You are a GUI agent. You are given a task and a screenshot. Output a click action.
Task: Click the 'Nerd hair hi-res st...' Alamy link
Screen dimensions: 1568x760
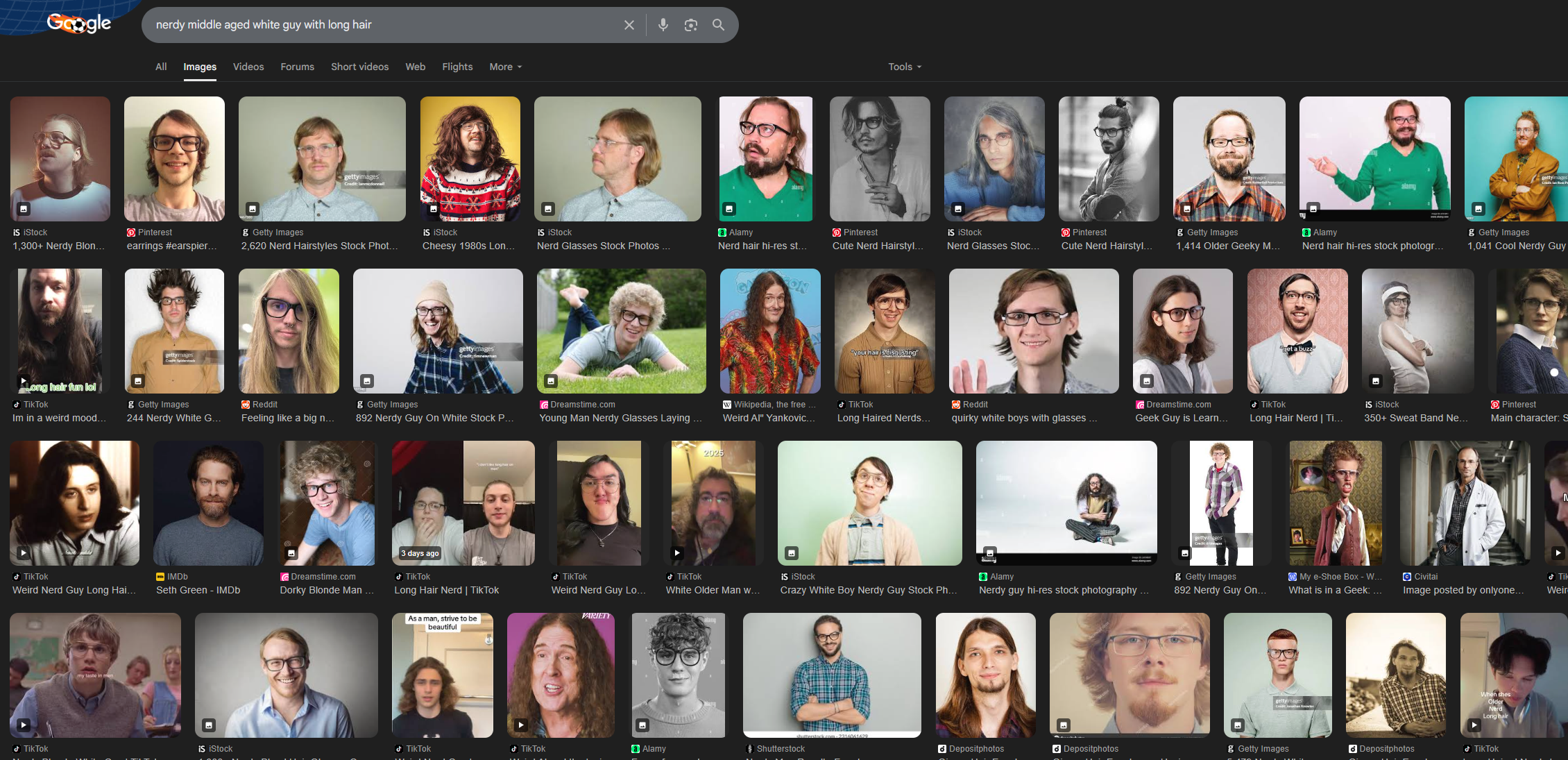[x=762, y=246]
